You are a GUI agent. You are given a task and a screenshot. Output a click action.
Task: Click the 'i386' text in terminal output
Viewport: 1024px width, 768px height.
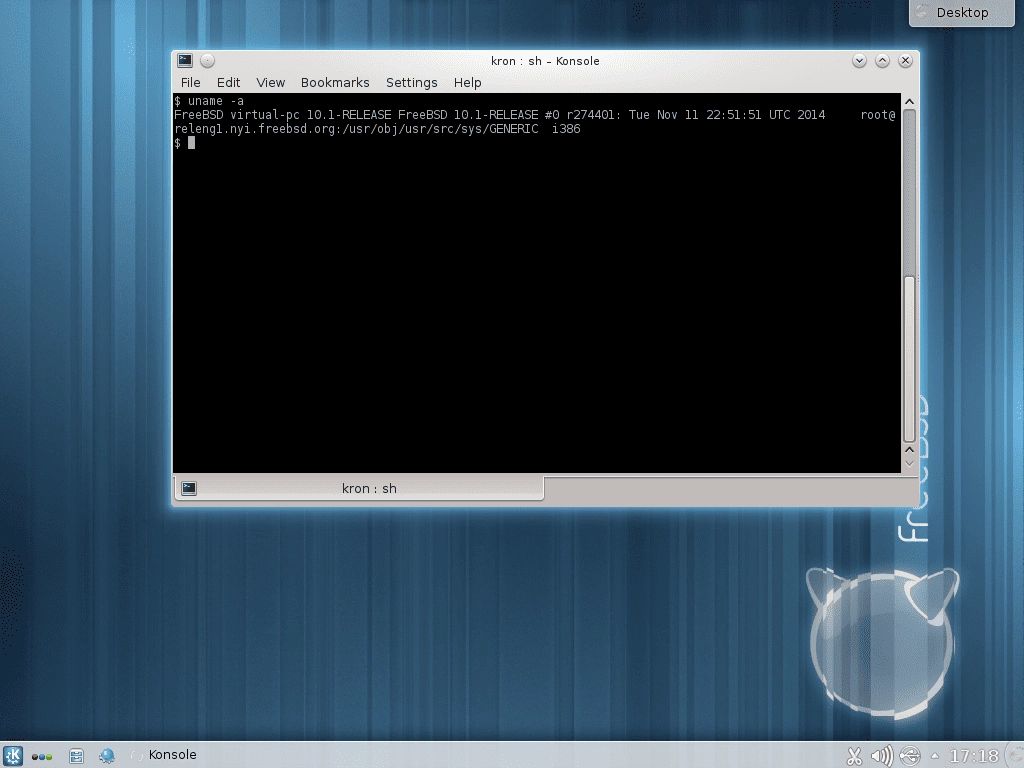566,129
